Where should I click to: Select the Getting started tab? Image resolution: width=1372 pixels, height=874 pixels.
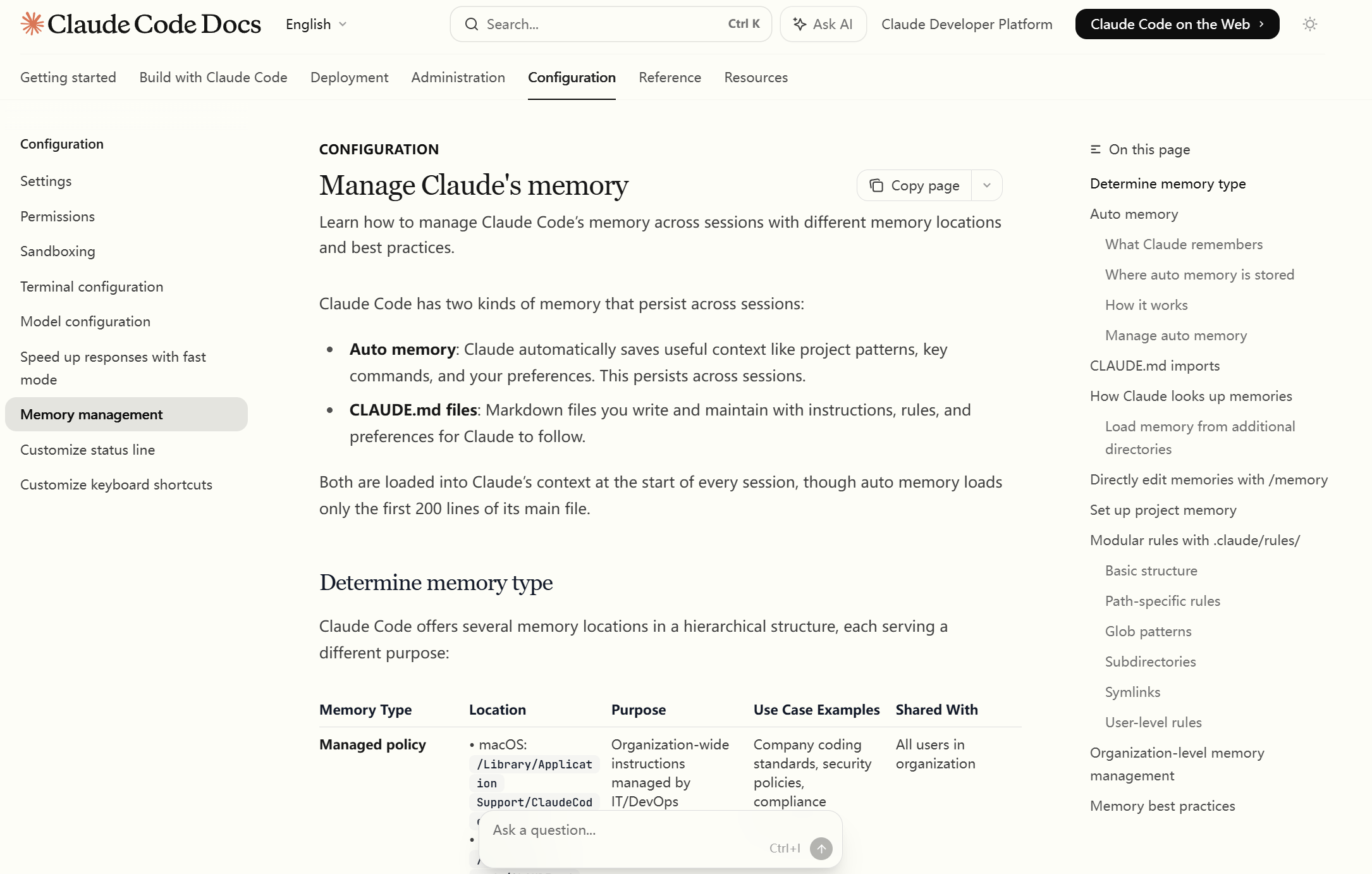(68, 77)
